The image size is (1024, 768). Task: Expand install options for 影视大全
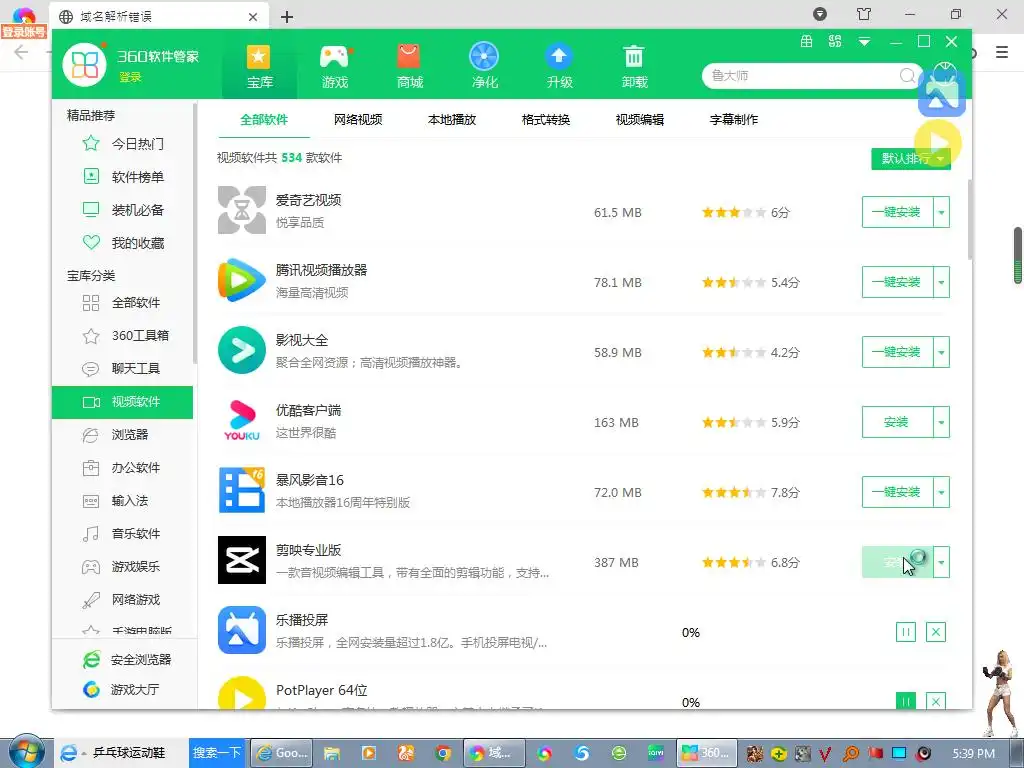pyautogui.click(x=941, y=352)
